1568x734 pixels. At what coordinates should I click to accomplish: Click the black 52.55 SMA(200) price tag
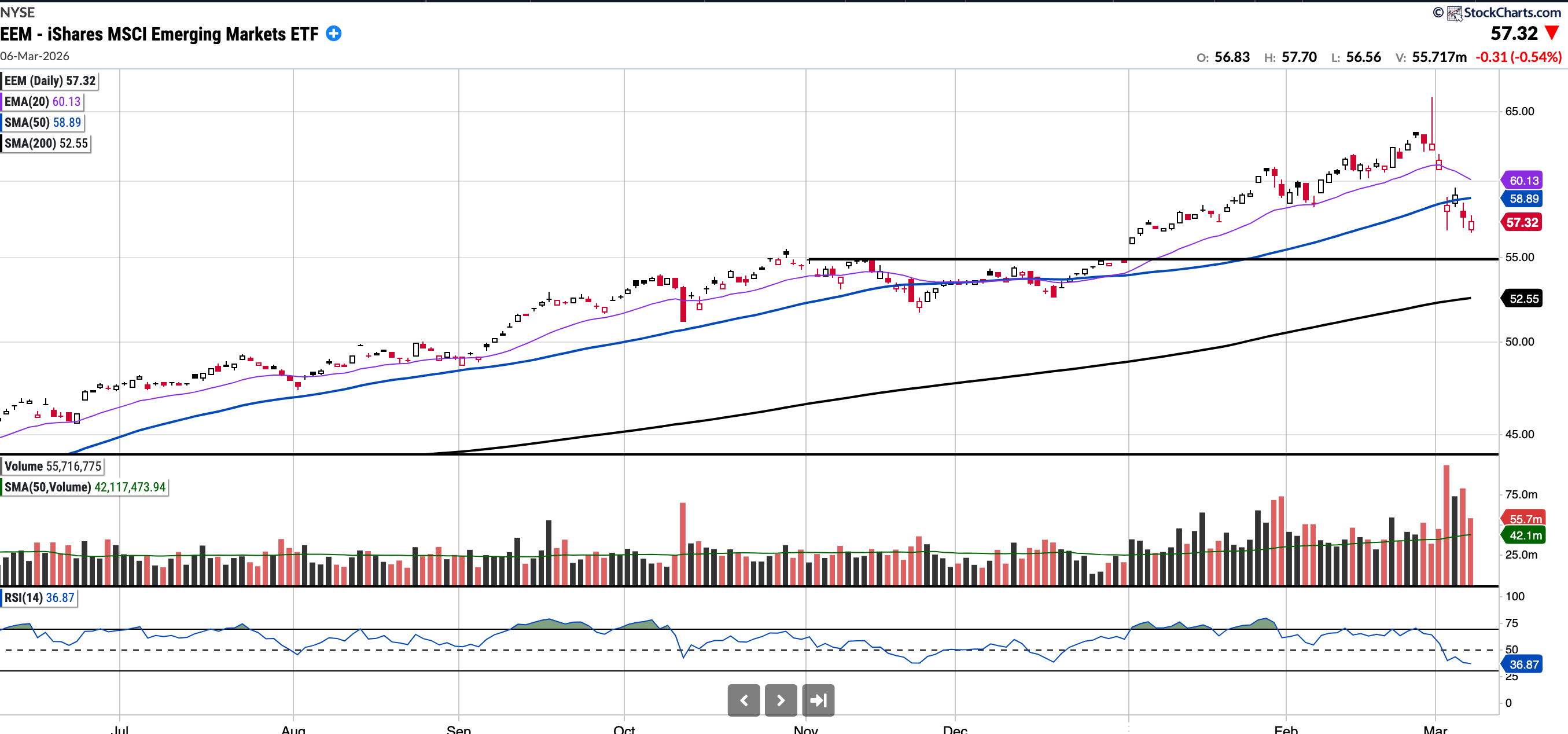tap(1523, 299)
